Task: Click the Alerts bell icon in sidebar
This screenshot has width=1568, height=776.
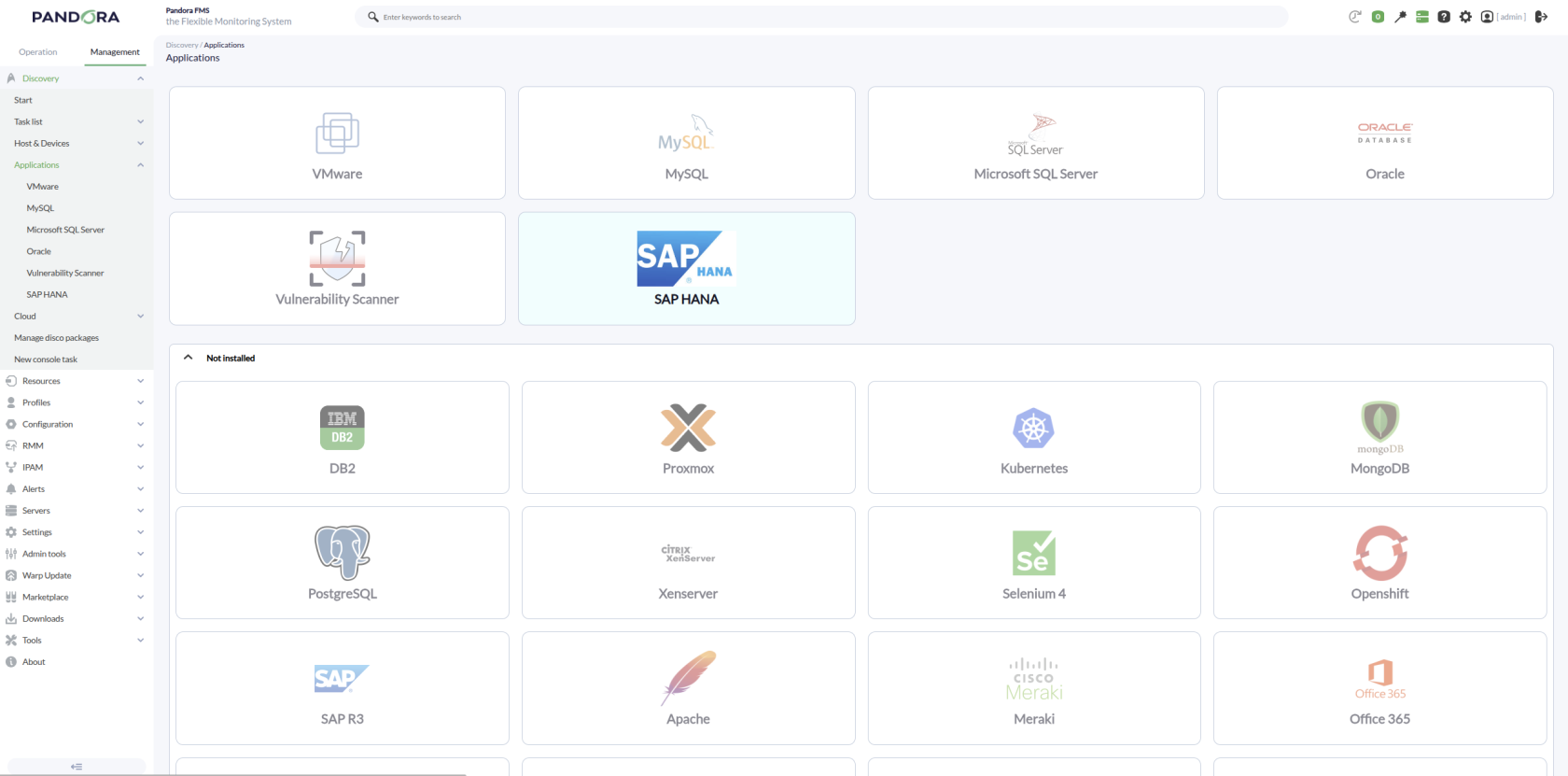Action: click(11, 489)
